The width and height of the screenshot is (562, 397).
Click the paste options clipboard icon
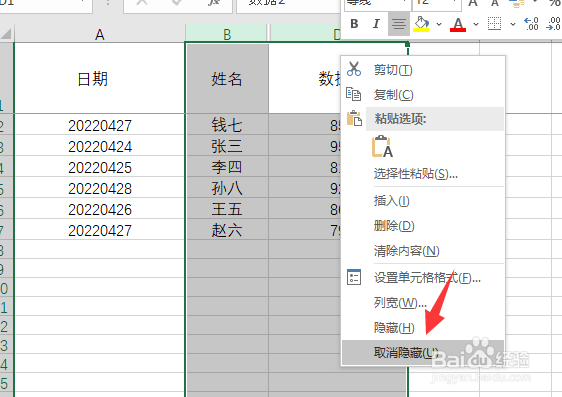coord(354,118)
